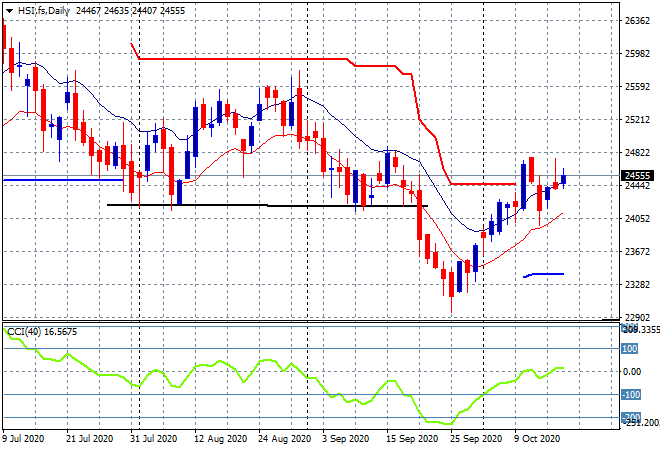Select the current price label 24555
Image resolution: width=660 pixels, height=450 pixels.
coord(637,176)
